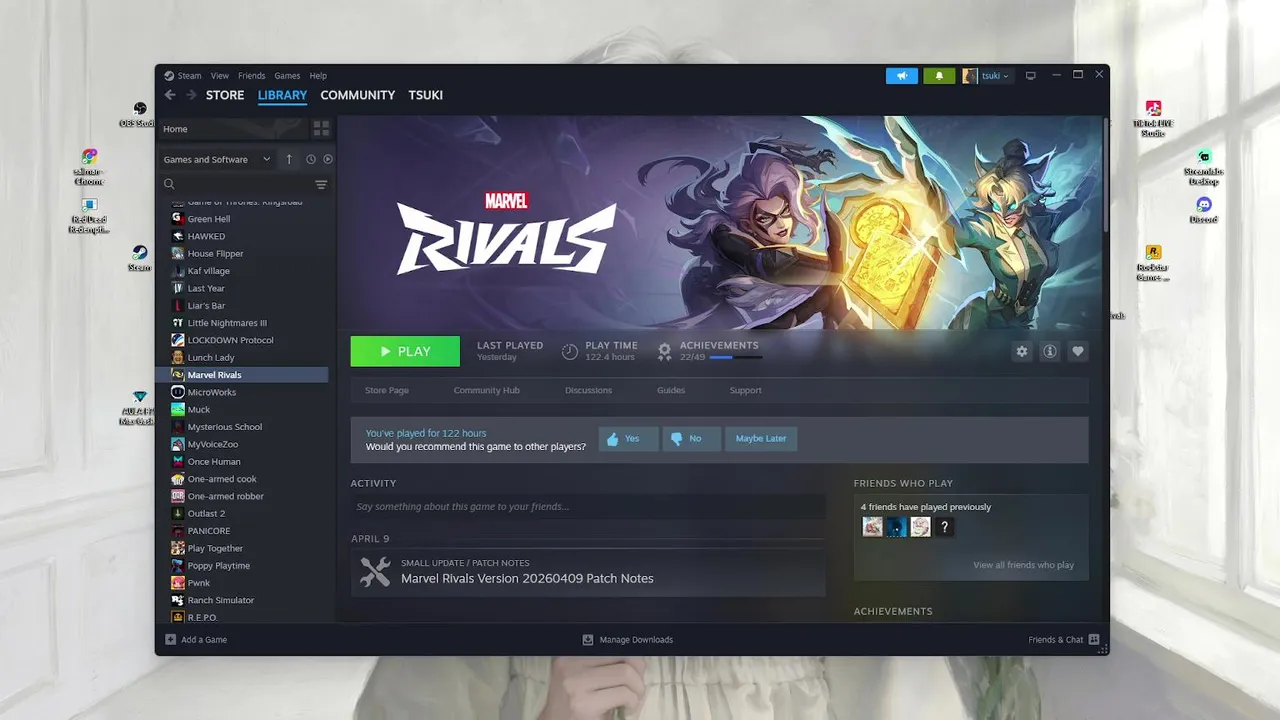Switch to the COMMUNITY tab
This screenshot has height=720, width=1280.
tap(358, 95)
